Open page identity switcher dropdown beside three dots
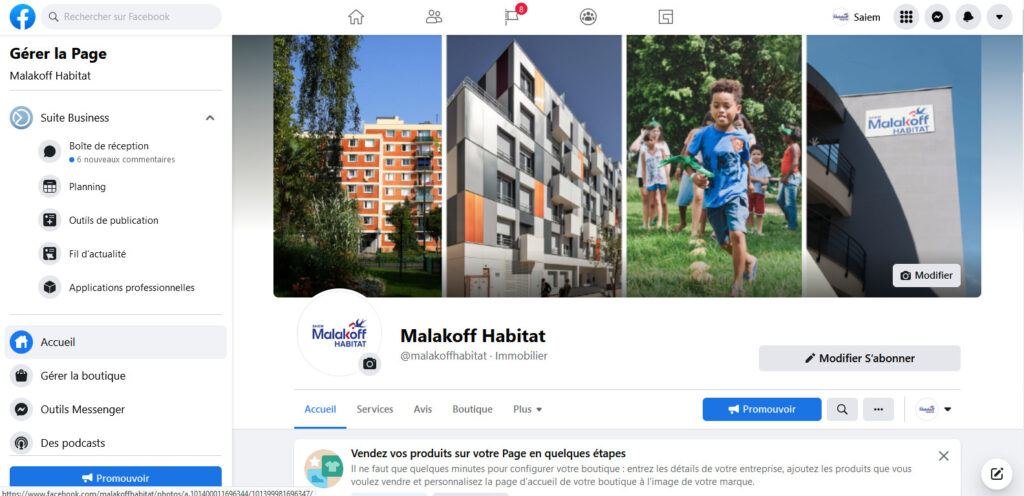Image resolution: width=1024 pixels, height=496 pixels. [x=934, y=409]
